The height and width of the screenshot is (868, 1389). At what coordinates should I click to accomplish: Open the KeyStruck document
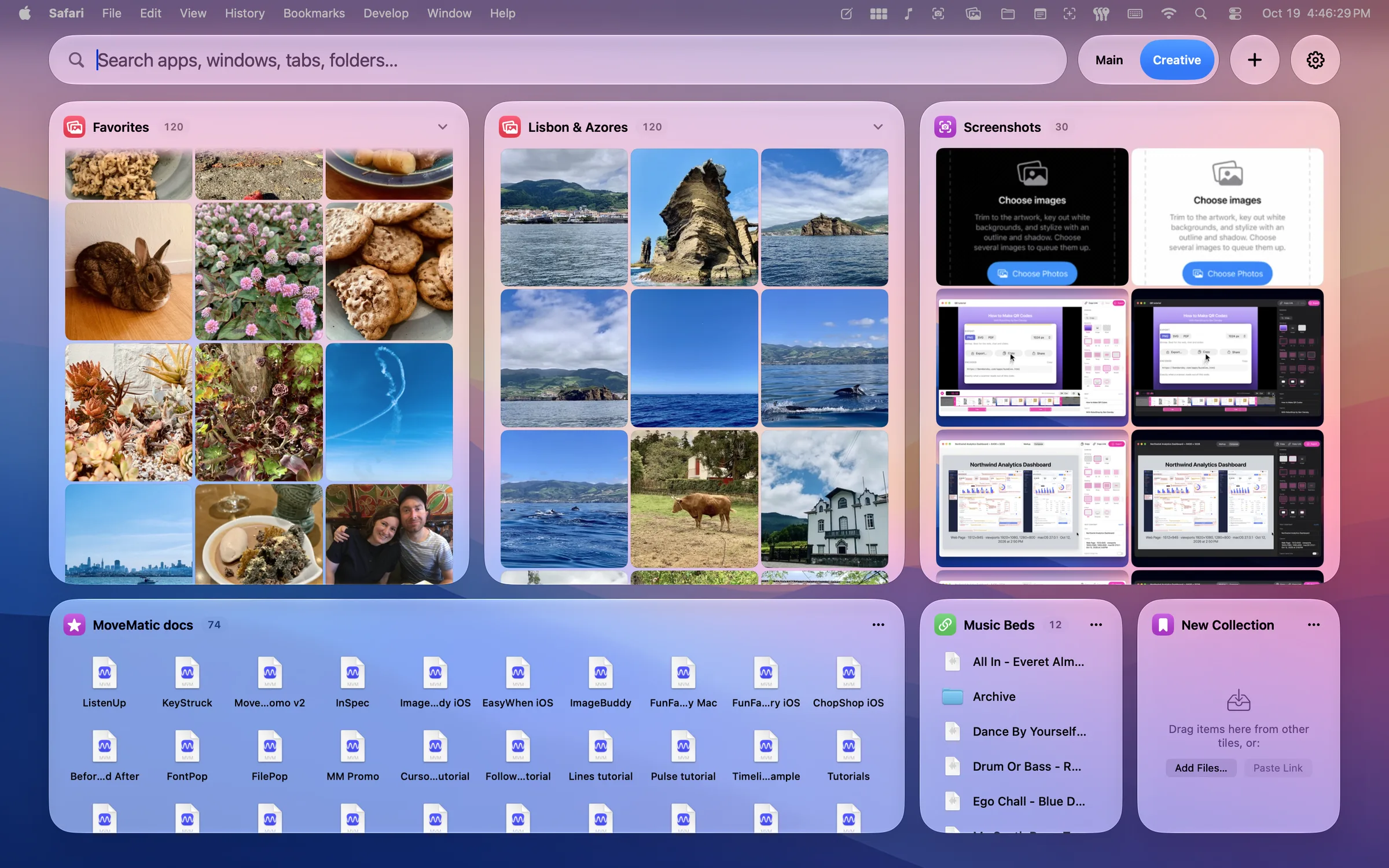[187, 683]
